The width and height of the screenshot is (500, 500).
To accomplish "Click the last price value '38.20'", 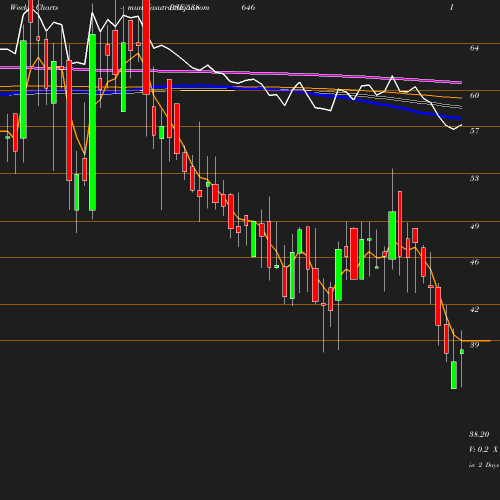I will [x=479, y=434].
